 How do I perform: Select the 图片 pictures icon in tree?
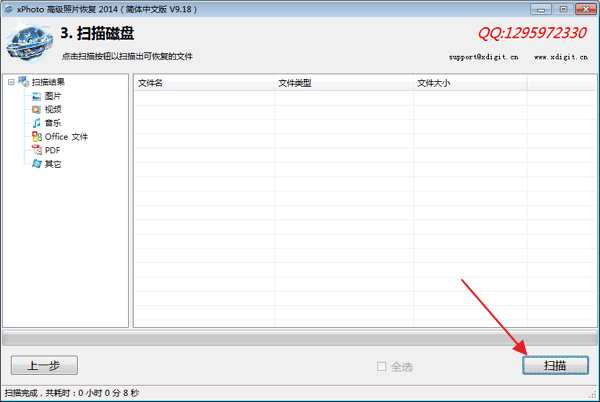click(36, 96)
